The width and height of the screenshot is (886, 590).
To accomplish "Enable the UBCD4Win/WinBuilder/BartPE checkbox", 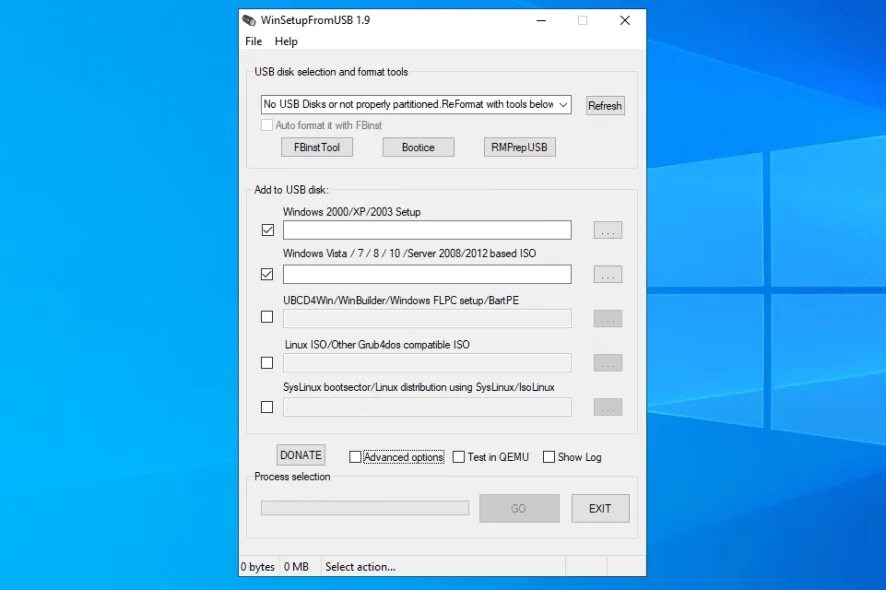I will point(267,317).
